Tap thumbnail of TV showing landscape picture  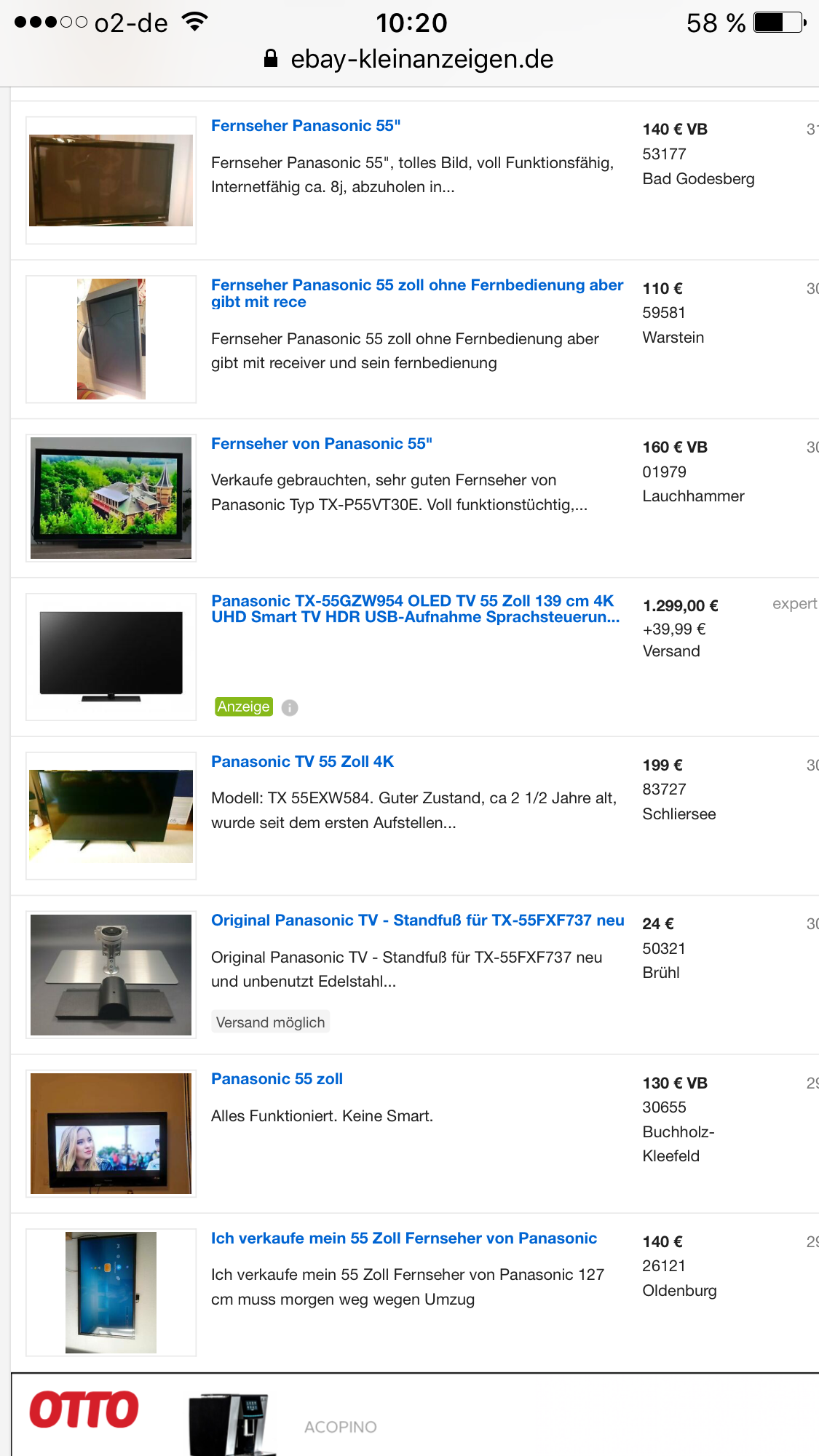click(x=111, y=498)
